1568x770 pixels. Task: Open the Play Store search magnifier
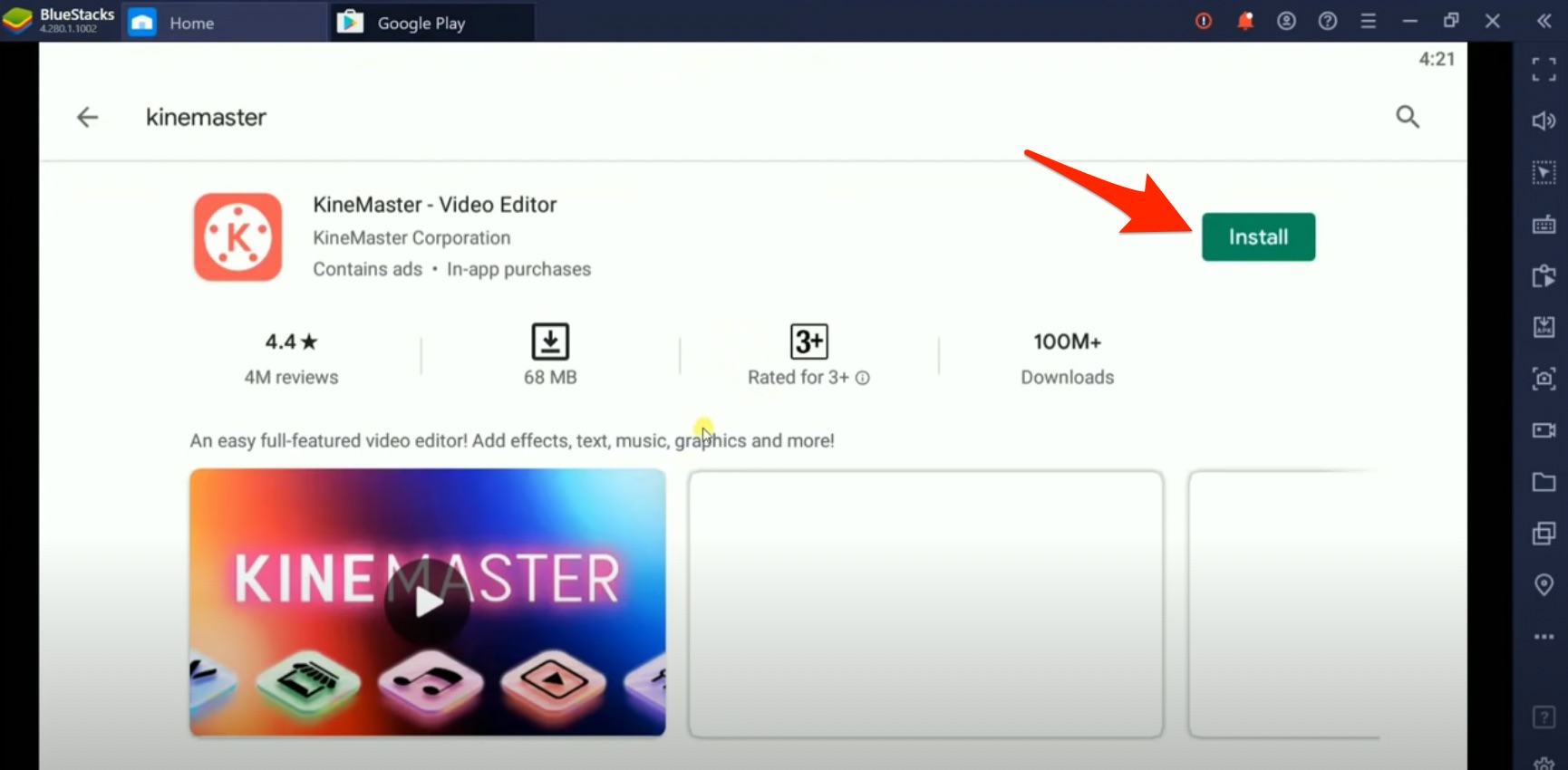pyautogui.click(x=1407, y=116)
